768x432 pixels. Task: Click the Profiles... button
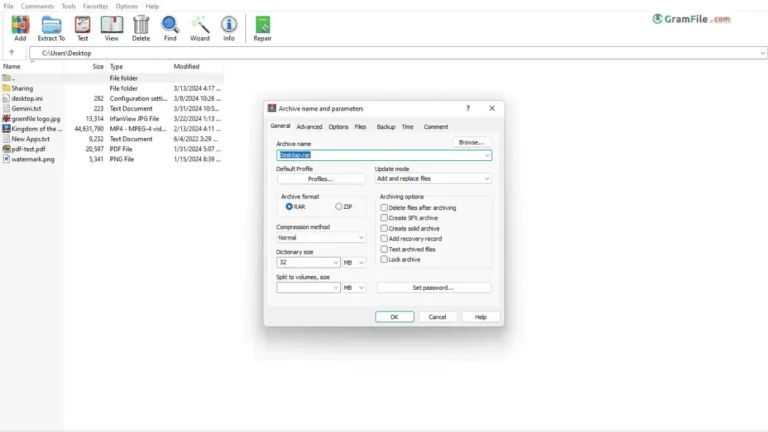(321, 179)
